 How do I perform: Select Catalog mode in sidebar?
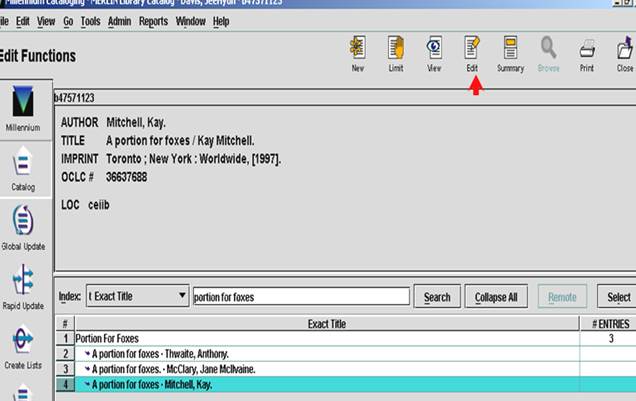tap(23, 168)
